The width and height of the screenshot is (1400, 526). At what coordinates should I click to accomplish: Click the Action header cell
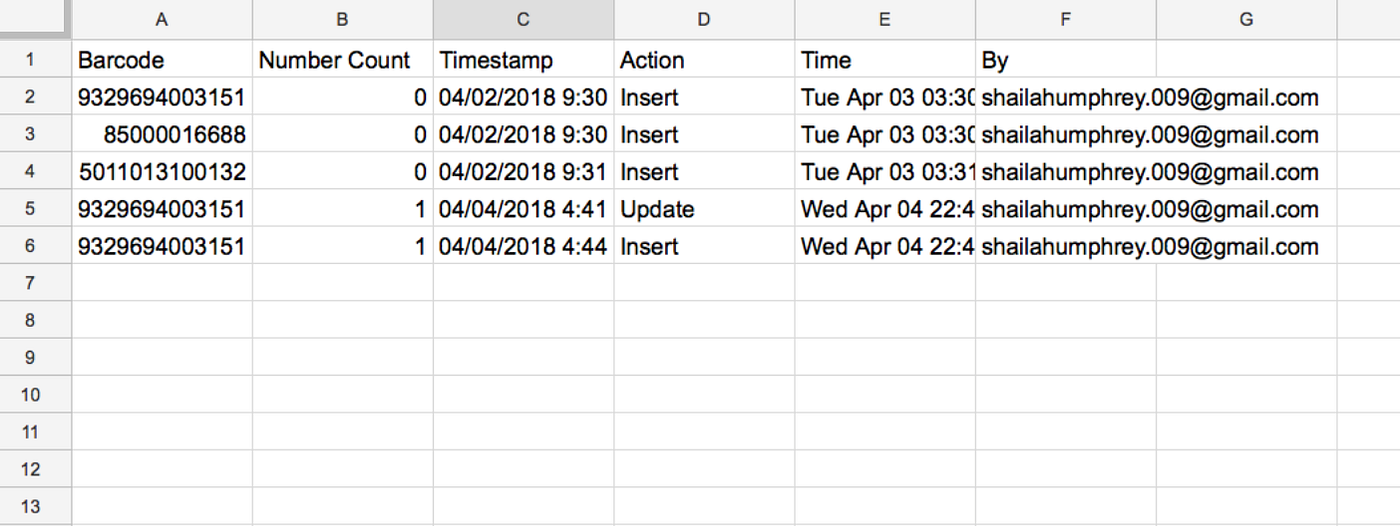(x=704, y=60)
